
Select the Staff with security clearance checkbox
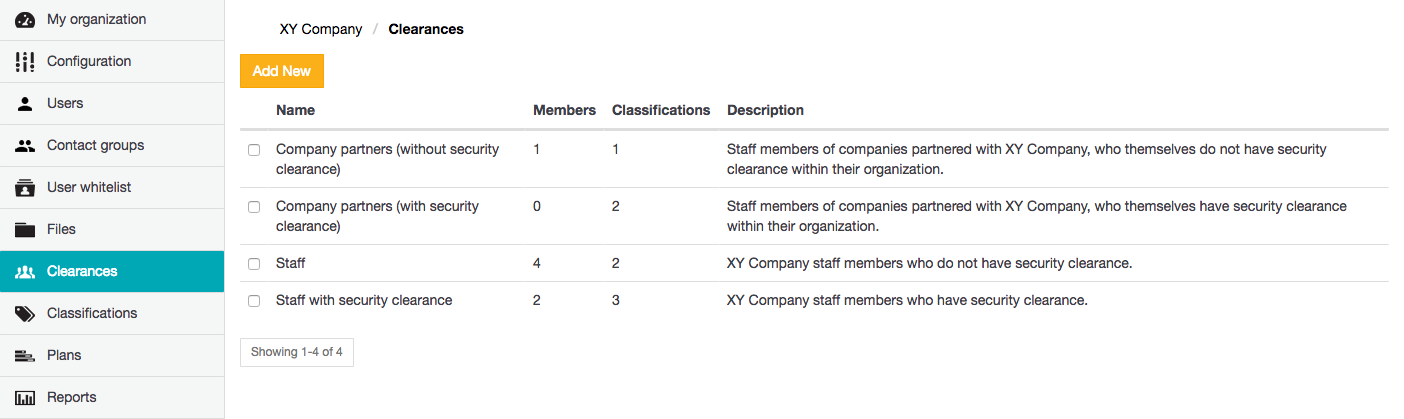[x=254, y=301]
